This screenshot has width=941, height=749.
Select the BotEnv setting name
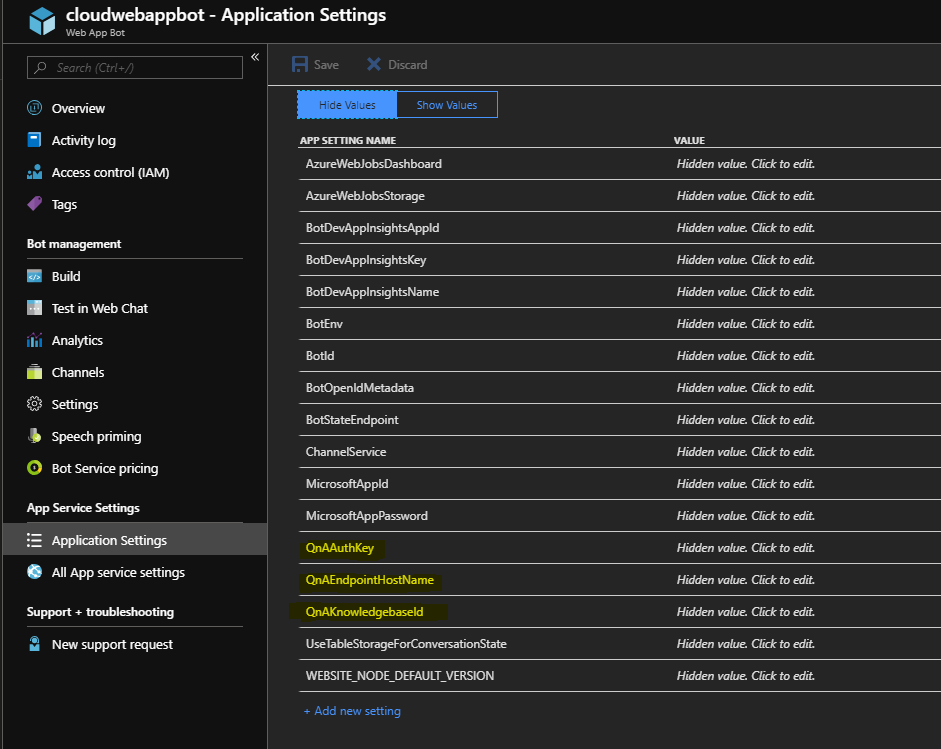pyautogui.click(x=324, y=323)
